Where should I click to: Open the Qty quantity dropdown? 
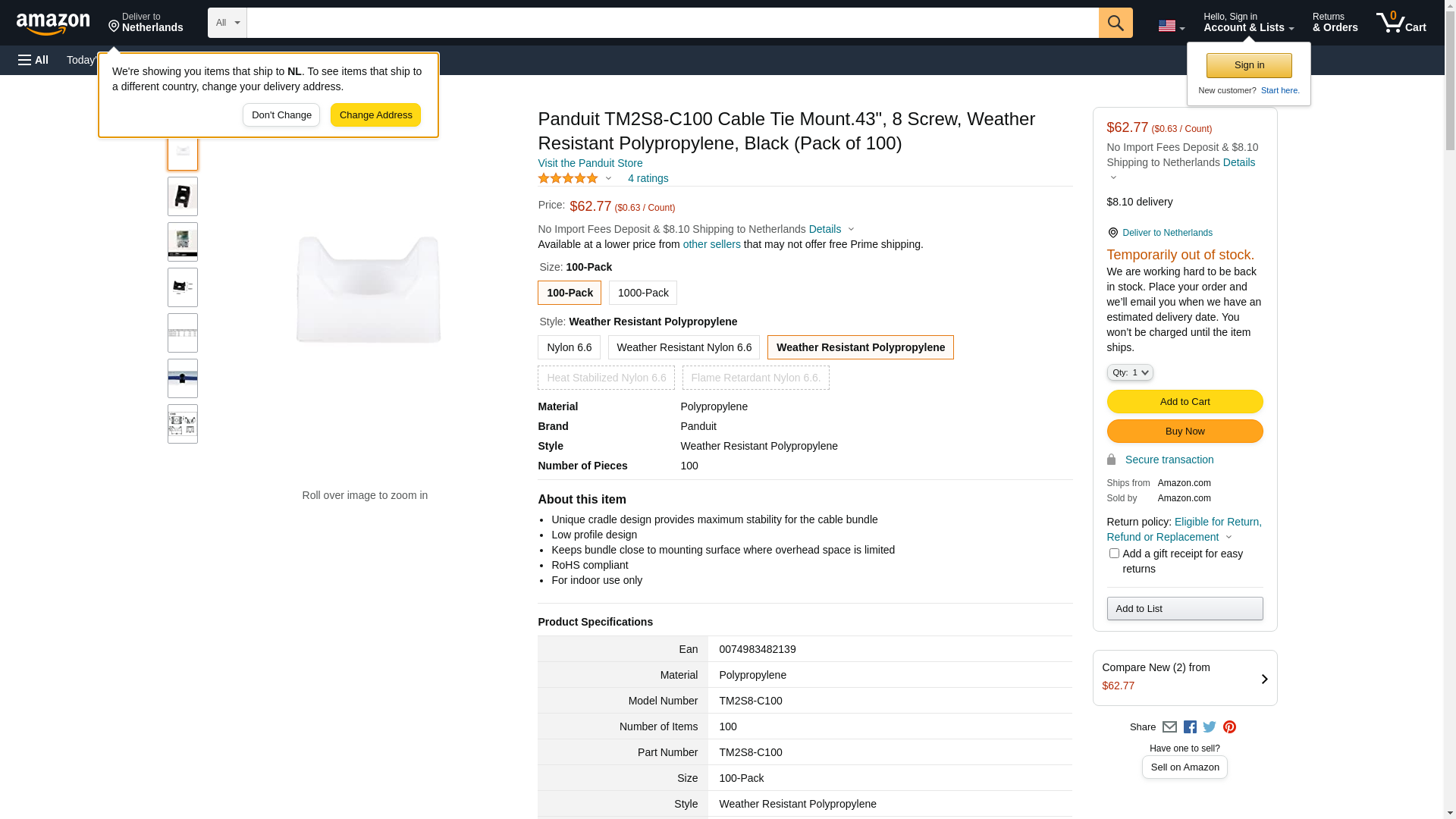1130,372
